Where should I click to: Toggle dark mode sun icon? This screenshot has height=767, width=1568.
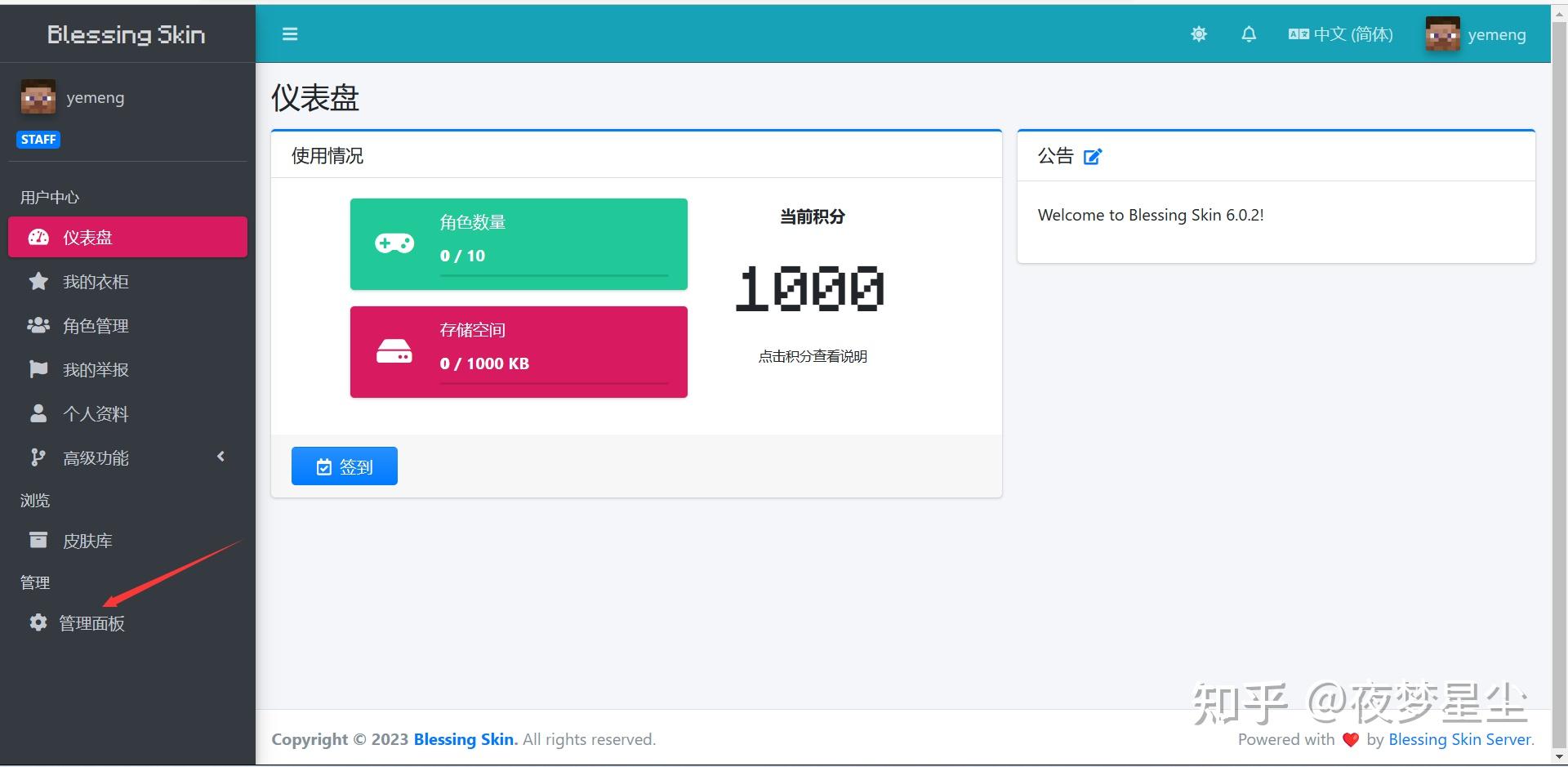[x=1199, y=34]
